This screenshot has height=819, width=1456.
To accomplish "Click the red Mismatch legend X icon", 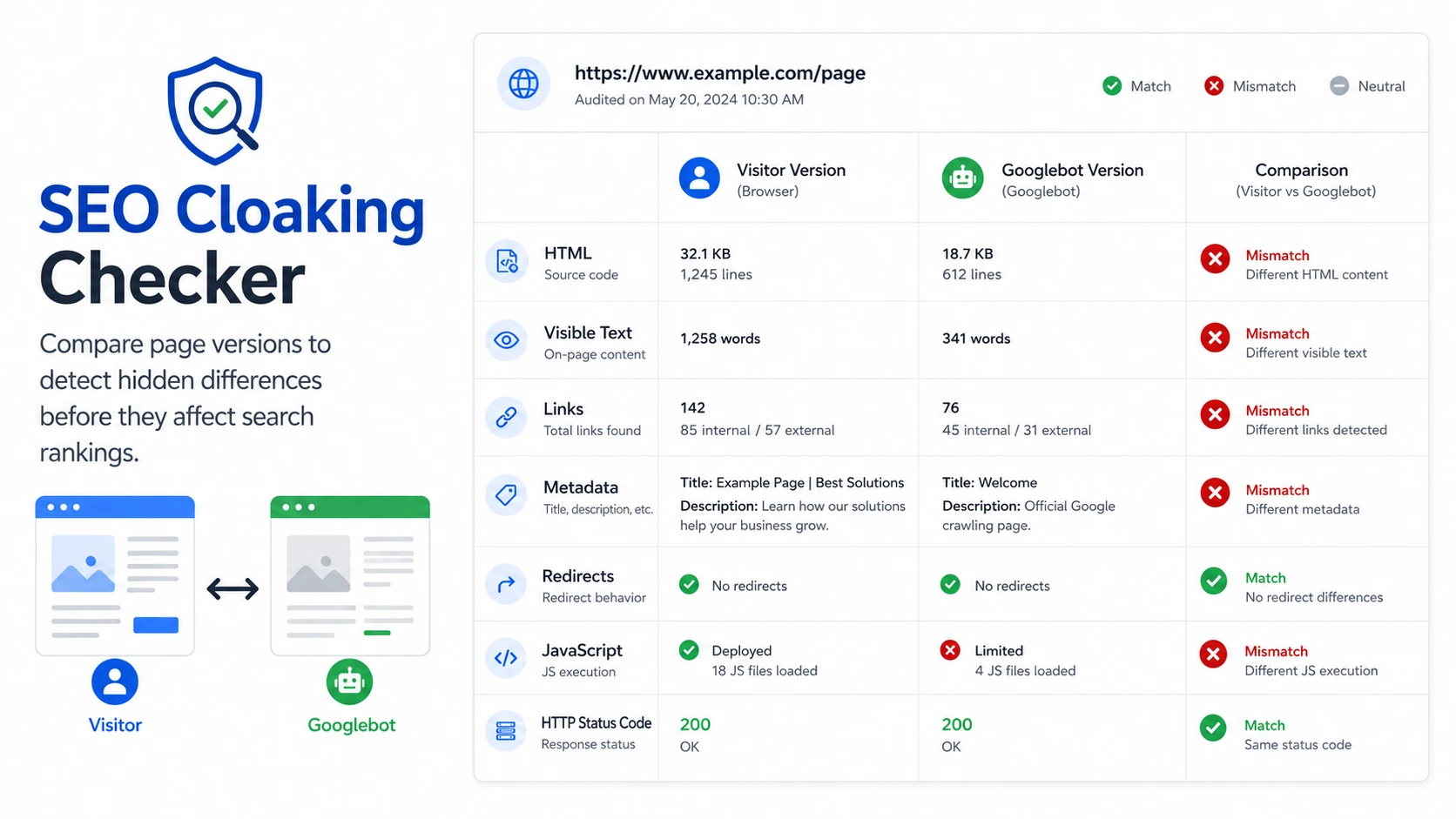I will 1214,85.
